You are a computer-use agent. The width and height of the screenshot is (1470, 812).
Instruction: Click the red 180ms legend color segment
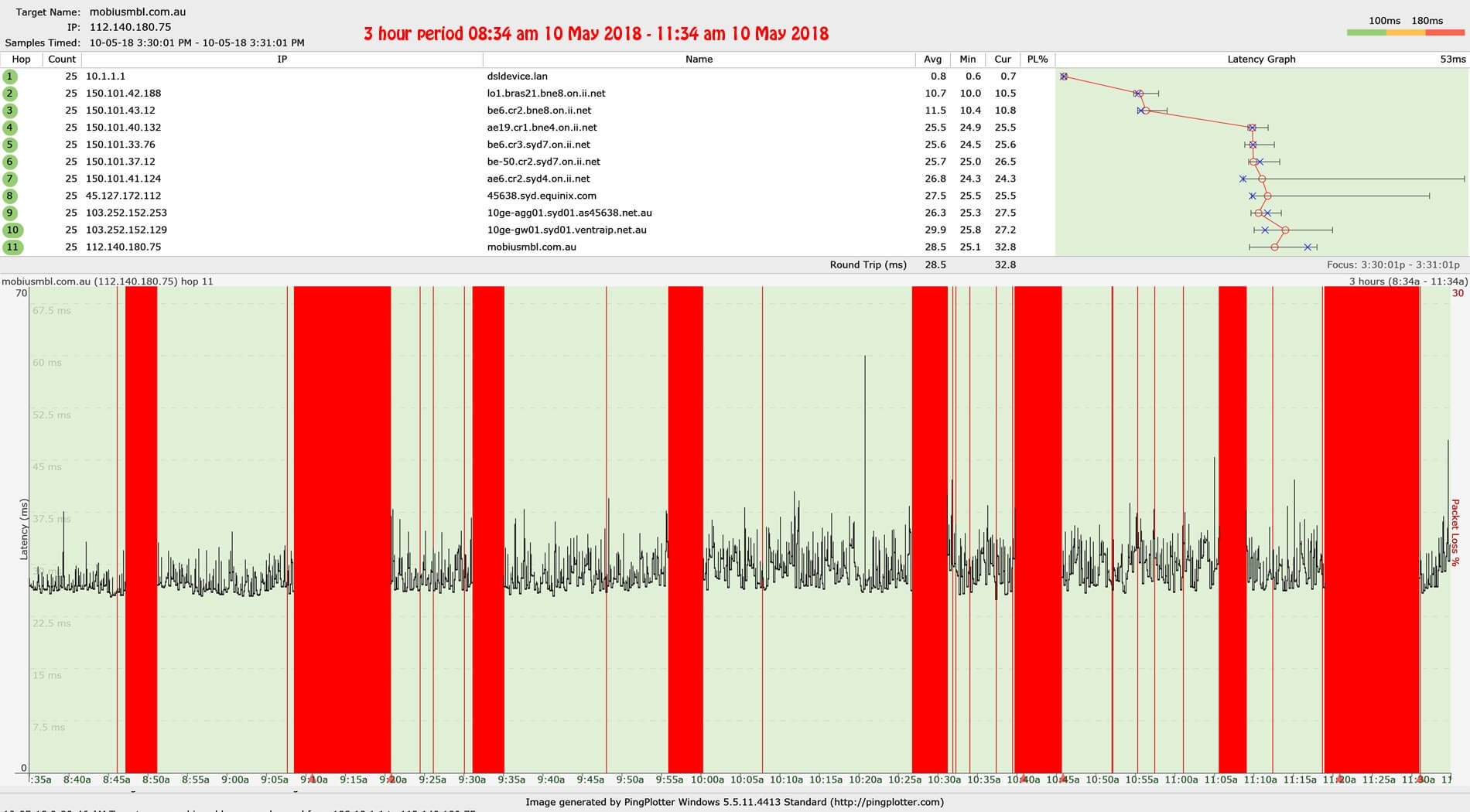[x=1445, y=32]
